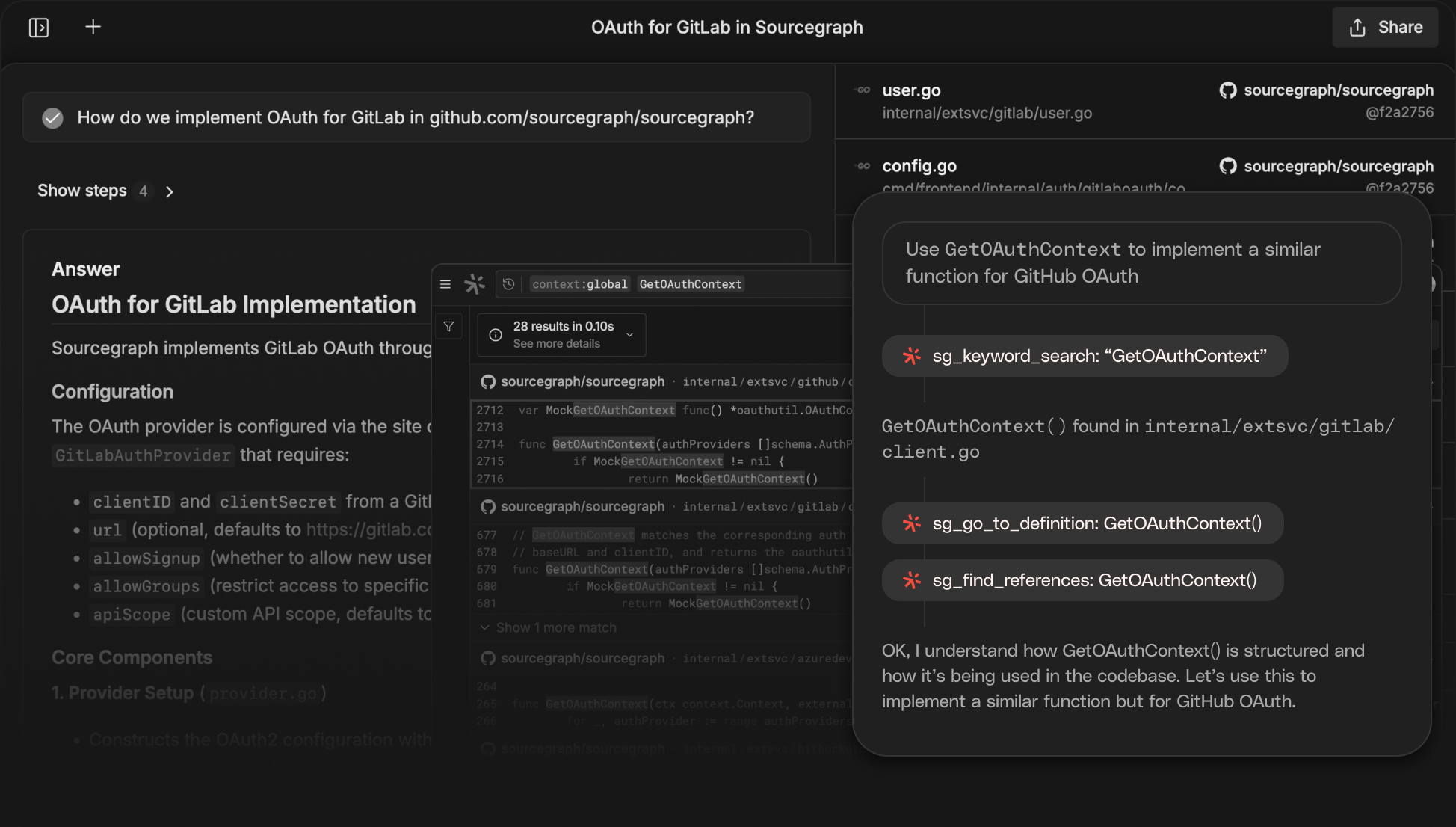Click GitHub icon next to sourcegraph/sourcegraph for user.go
This screenshot has height=827, width=1456.
(x=1227, y=90)
